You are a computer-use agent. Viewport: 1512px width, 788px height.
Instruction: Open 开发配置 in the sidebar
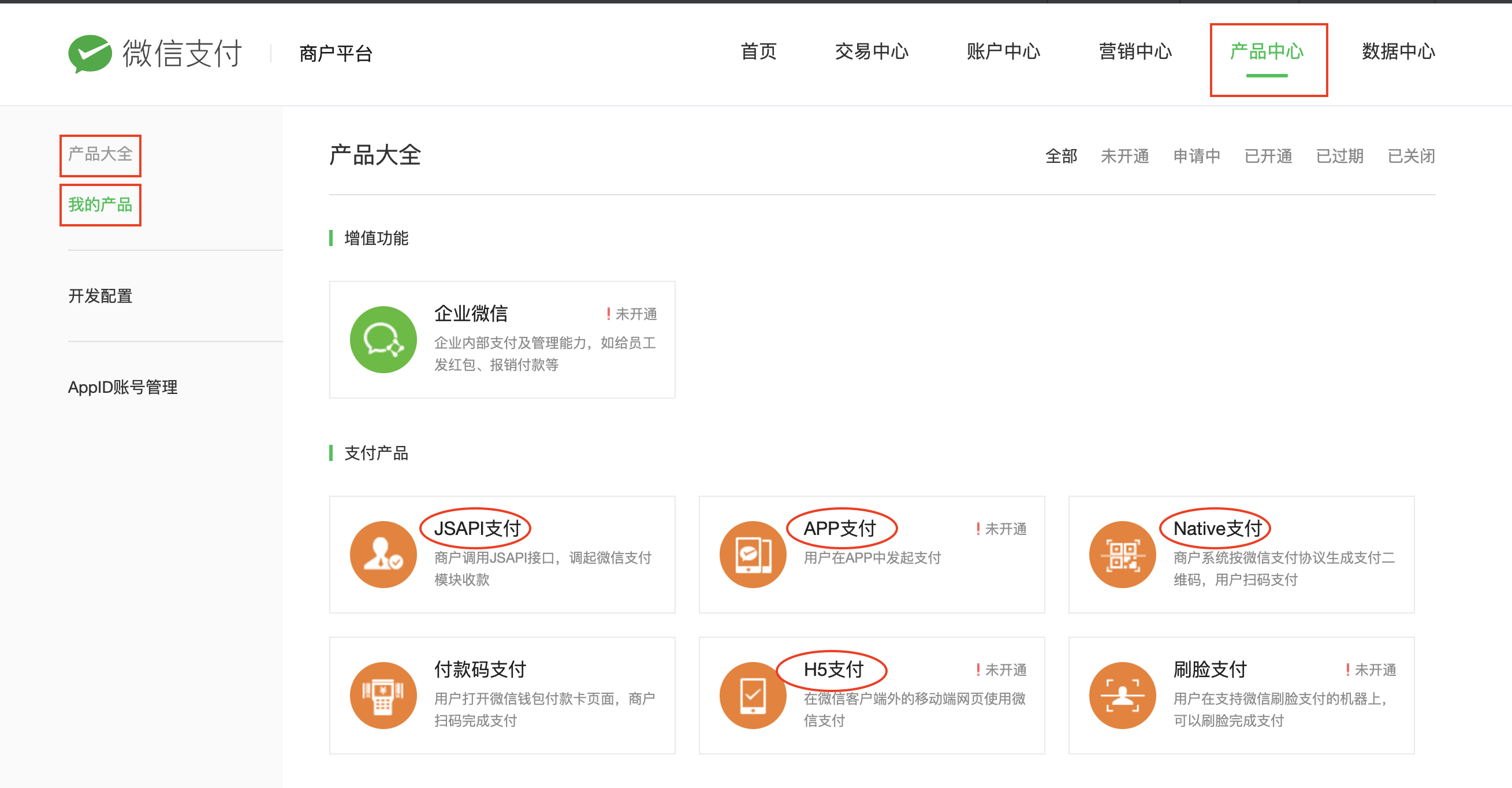pyautogui.click(x=100, y=296)
